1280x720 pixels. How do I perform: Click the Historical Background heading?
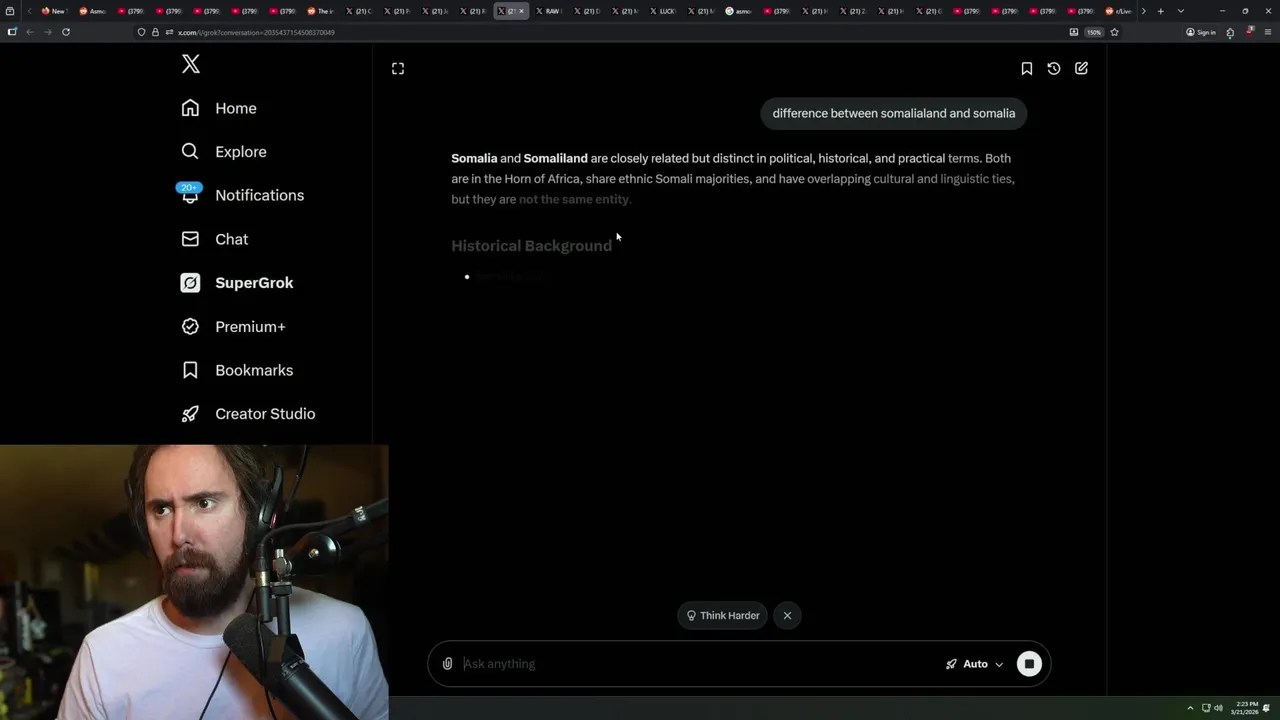pyautogui.click(x=531, y=246)
